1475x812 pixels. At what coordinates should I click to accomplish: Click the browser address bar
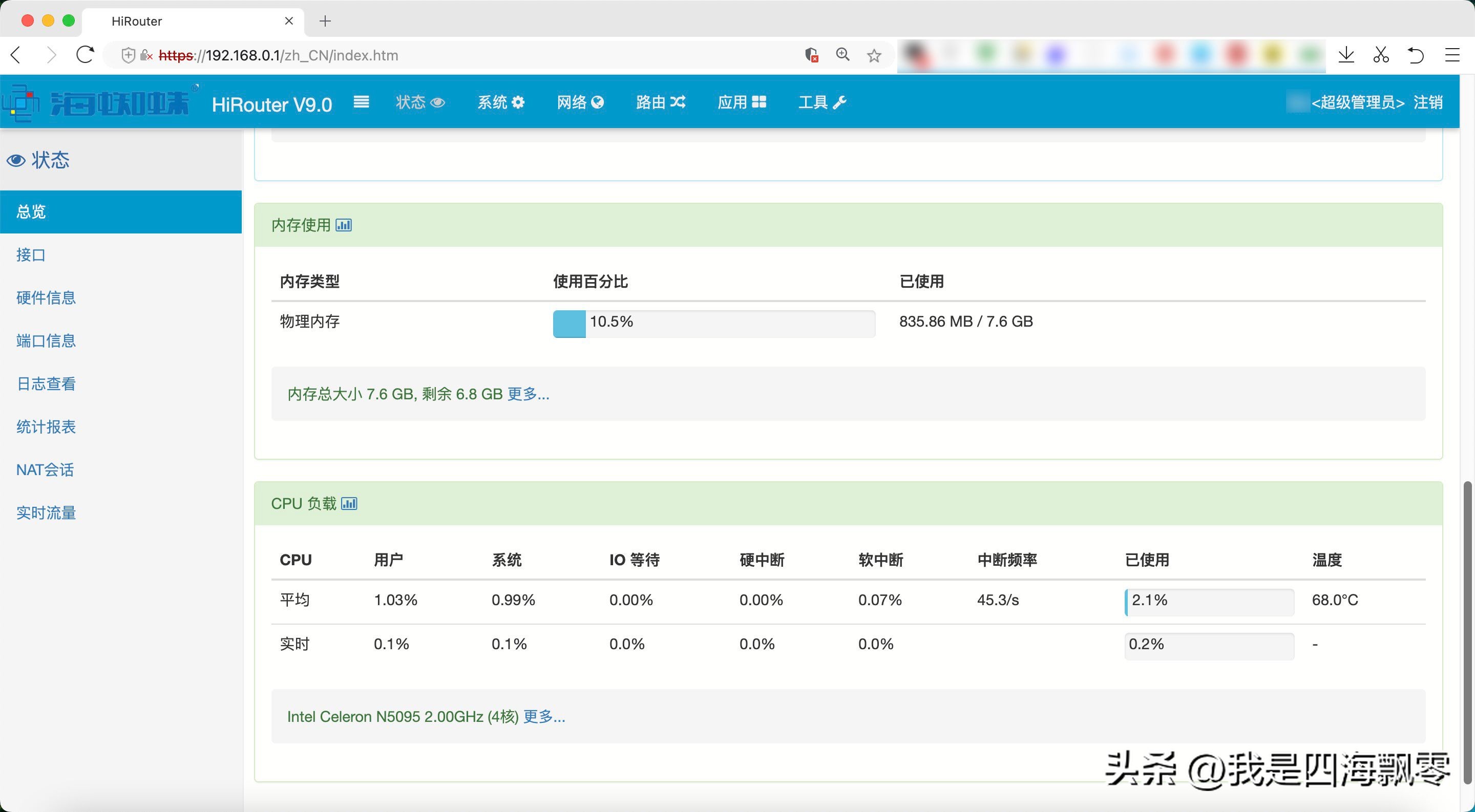458,55
